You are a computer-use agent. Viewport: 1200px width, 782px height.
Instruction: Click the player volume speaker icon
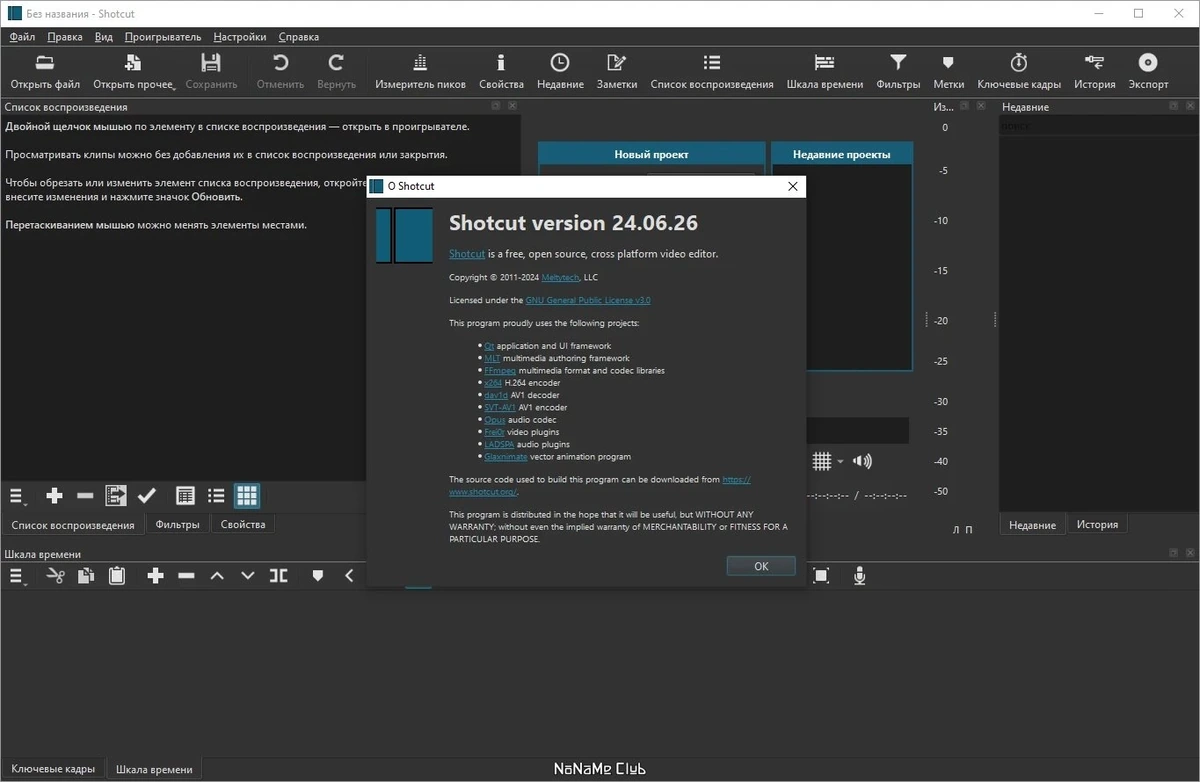pos(862,461)
